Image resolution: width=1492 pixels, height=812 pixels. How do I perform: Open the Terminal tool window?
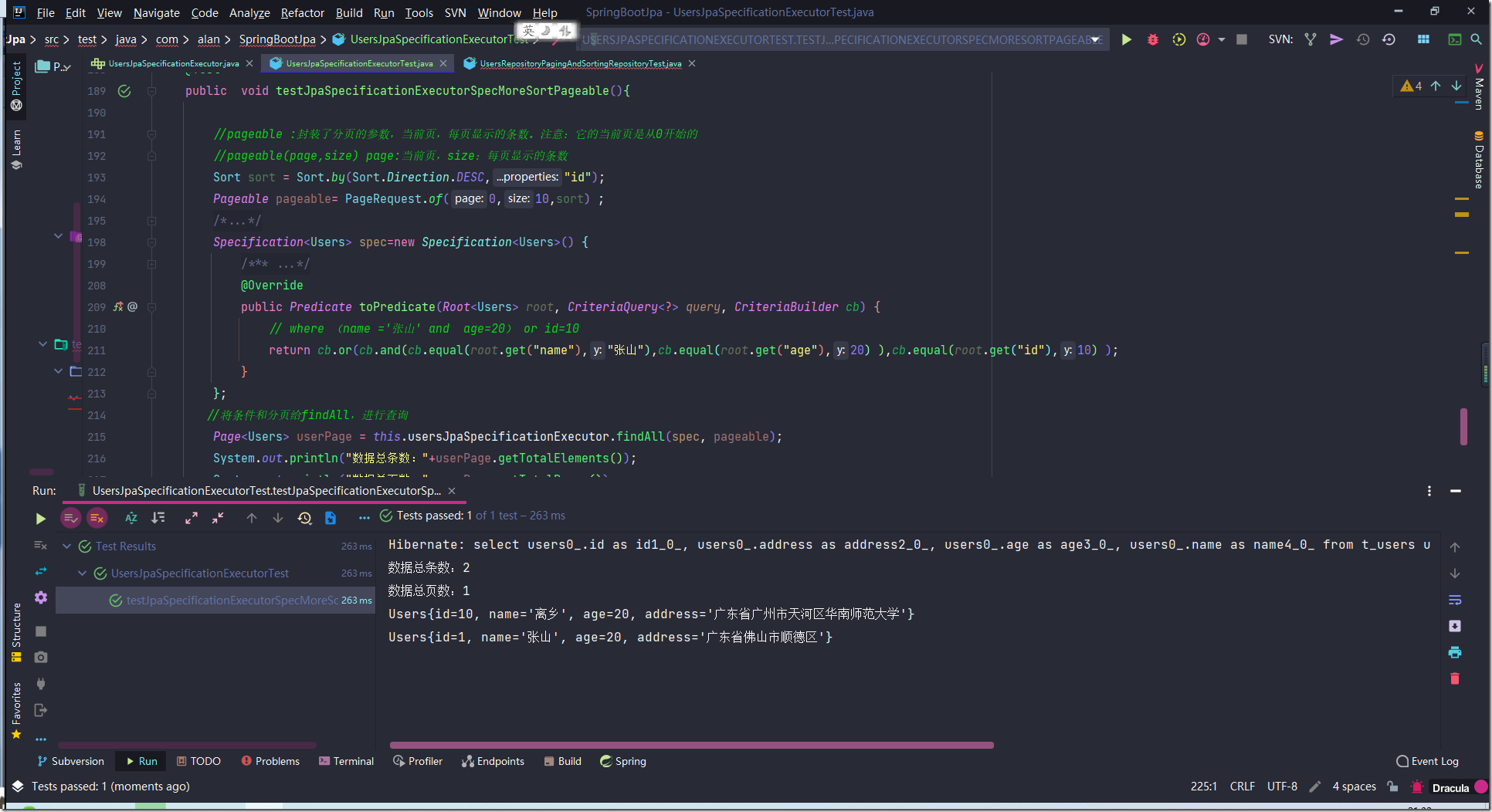click(346, 761)
